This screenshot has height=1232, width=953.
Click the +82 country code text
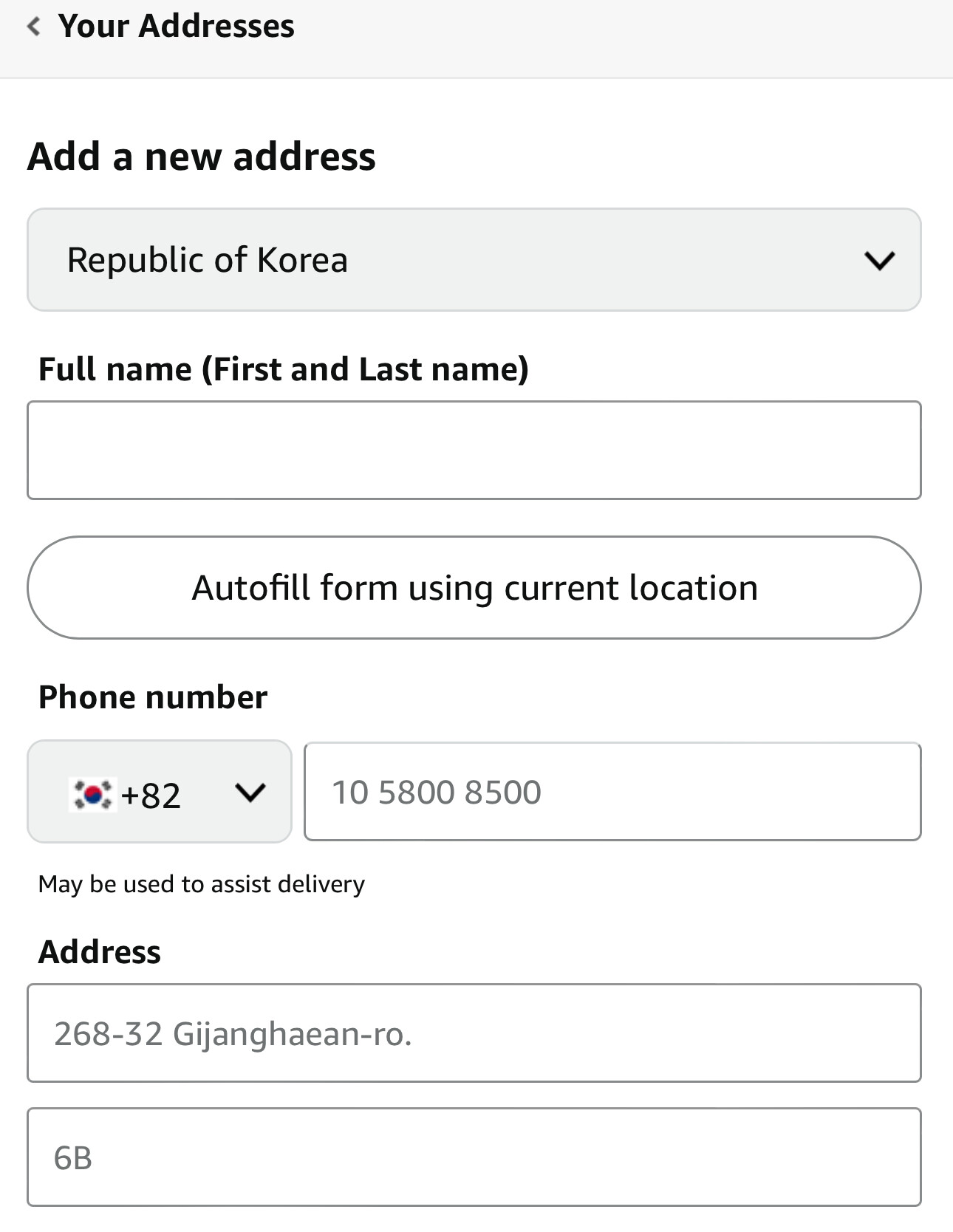151,796
